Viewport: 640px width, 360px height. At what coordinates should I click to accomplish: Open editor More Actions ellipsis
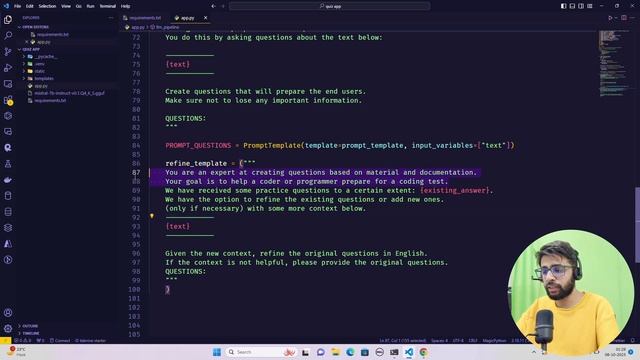pos(633,18)
